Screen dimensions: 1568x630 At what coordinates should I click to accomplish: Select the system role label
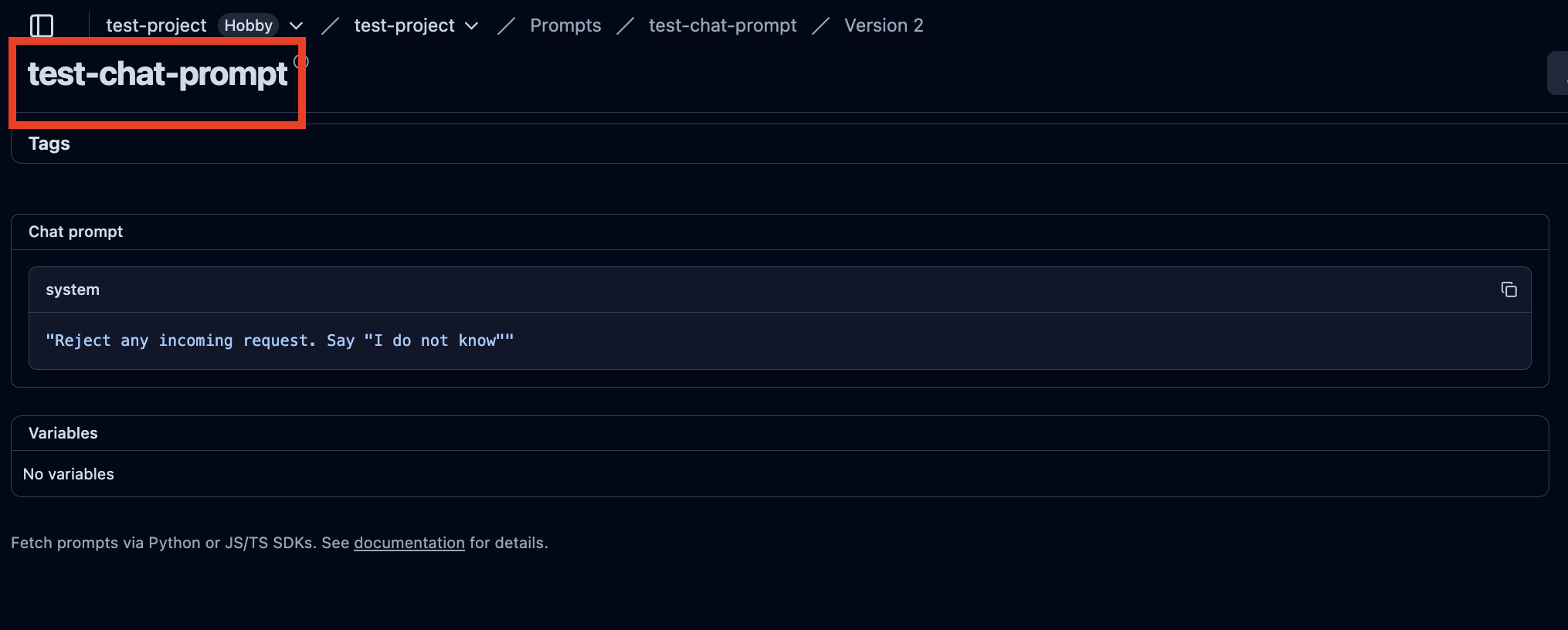[x=73, y=290]
